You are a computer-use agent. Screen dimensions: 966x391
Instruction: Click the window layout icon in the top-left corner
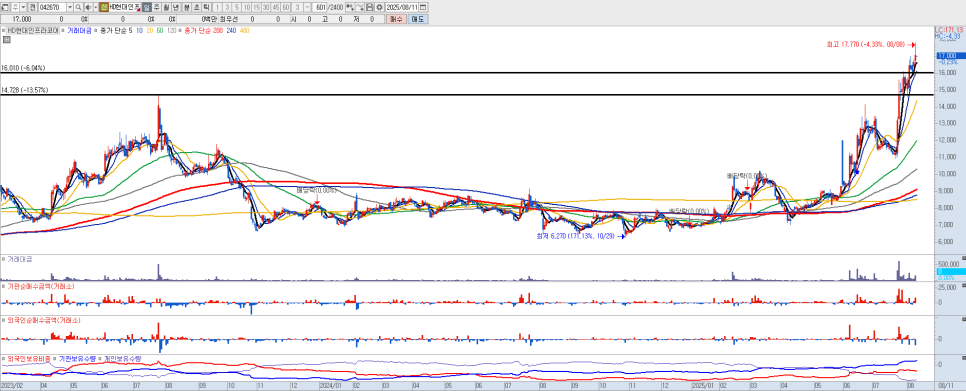click(x=5, y=7)
